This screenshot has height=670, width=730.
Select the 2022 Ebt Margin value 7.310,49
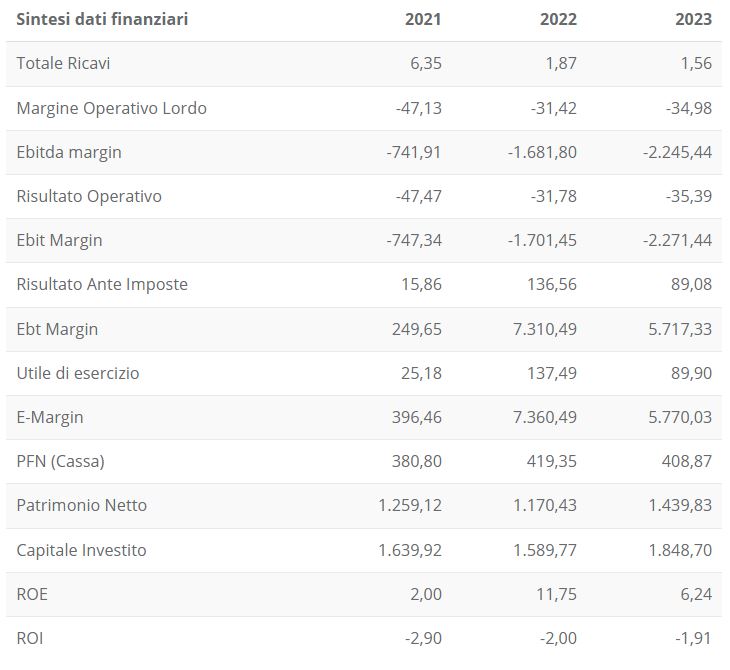544,329
